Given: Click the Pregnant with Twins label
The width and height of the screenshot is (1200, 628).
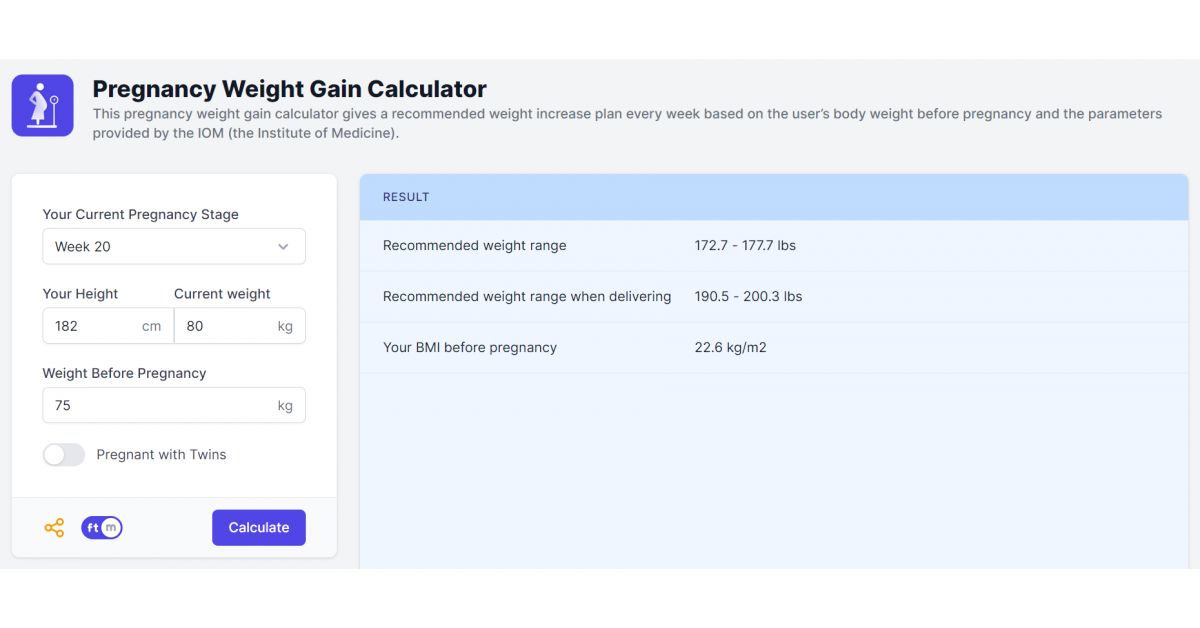Looking at the screenshot, I should coord(161,455).
